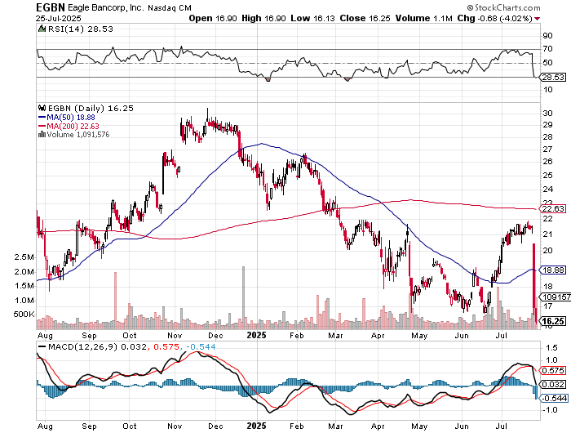Click the Jul label on the bottom MACD time axis

coord(502,426)
